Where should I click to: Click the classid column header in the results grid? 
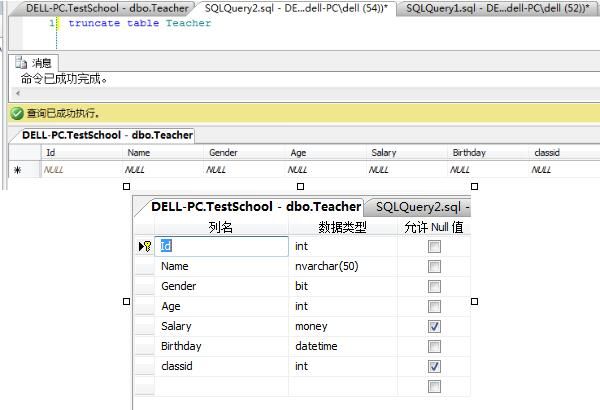(565, 153)
